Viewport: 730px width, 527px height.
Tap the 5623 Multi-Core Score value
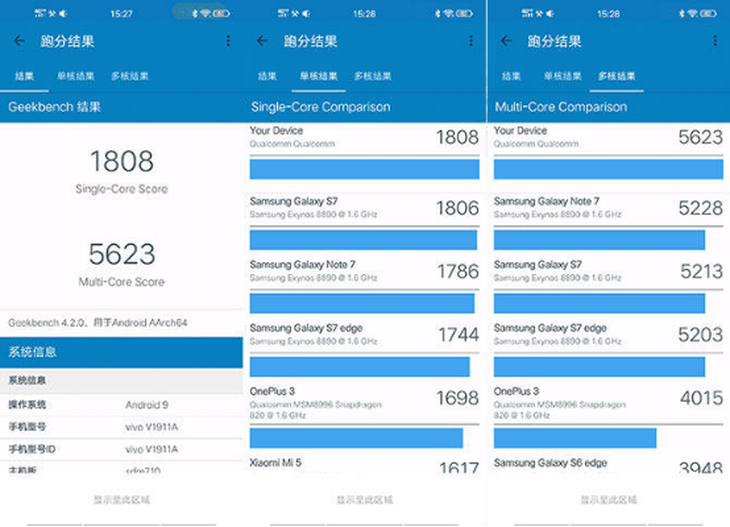click(x=122, y=254)
